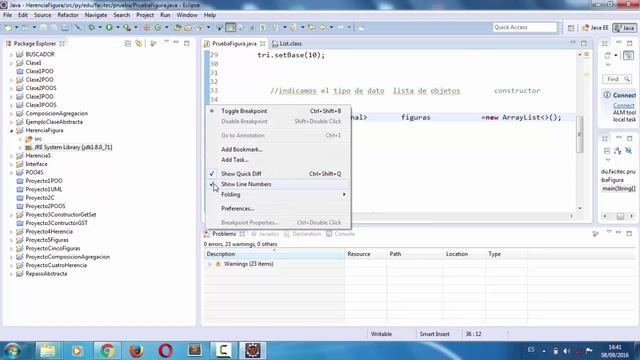Toggle Show Quick Diff option
640x360 pixels.
241,174
